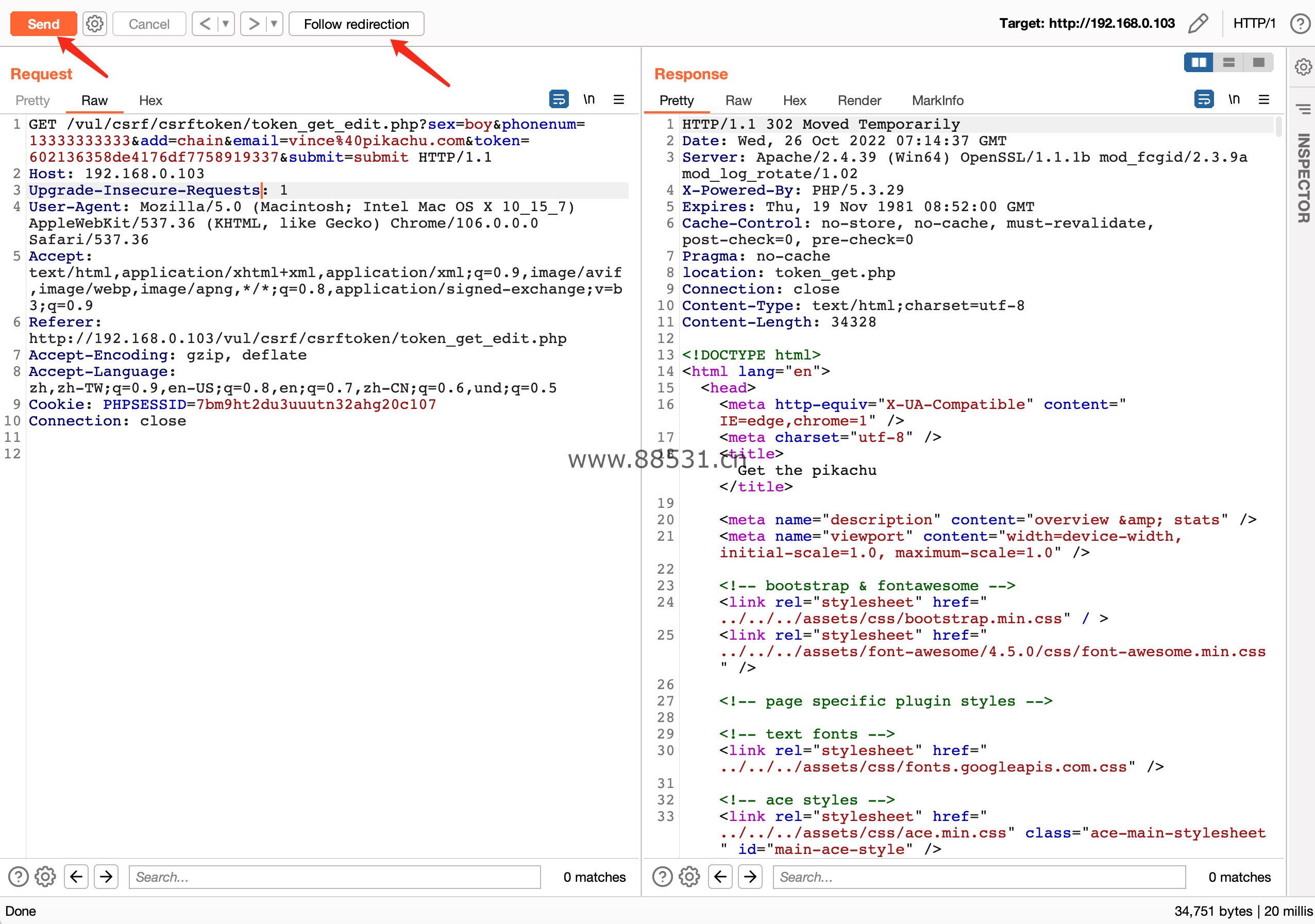Open help icon in top toolbar
This screenshot has height=924, width=1315.
coord(1300,24)
